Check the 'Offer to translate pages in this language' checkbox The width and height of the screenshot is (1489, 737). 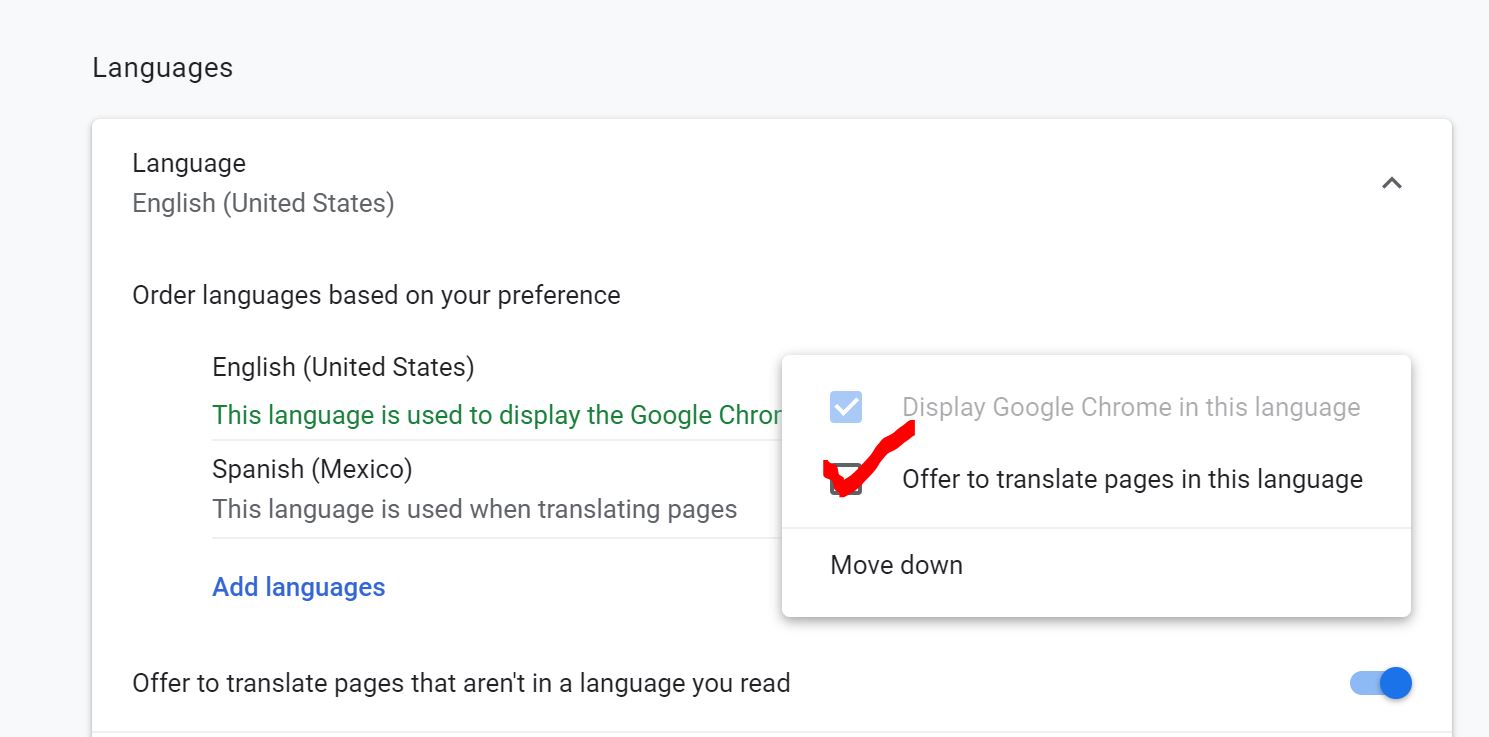[845, 481]
